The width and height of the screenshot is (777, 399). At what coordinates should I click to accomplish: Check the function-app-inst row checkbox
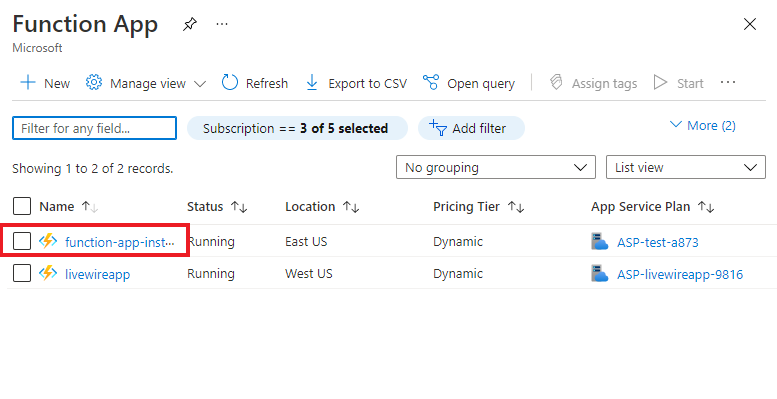tap(22, 241)
